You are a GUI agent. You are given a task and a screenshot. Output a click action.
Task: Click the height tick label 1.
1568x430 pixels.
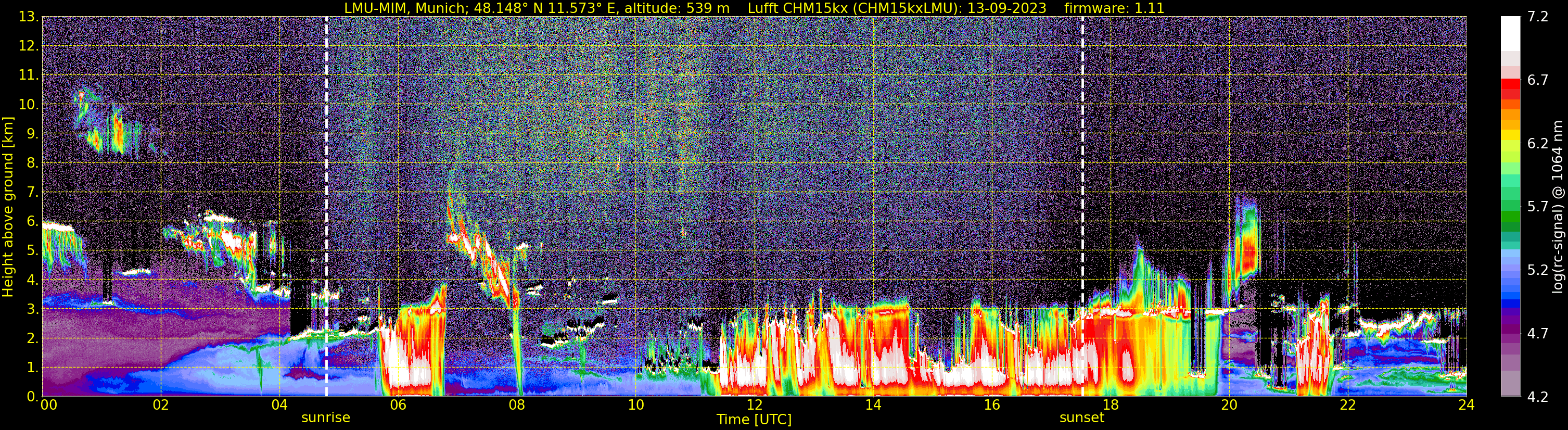(x=32, y=367)
